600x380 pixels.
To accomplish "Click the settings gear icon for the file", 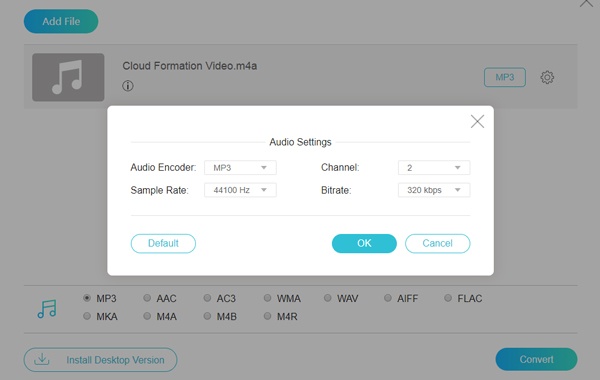I will click(x=547, y=77).
